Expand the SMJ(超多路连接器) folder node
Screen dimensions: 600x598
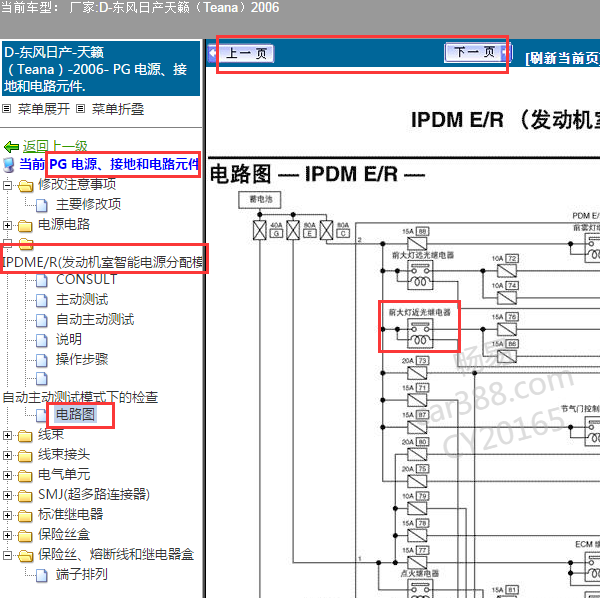pyautogui.click(x=7, y=495)
